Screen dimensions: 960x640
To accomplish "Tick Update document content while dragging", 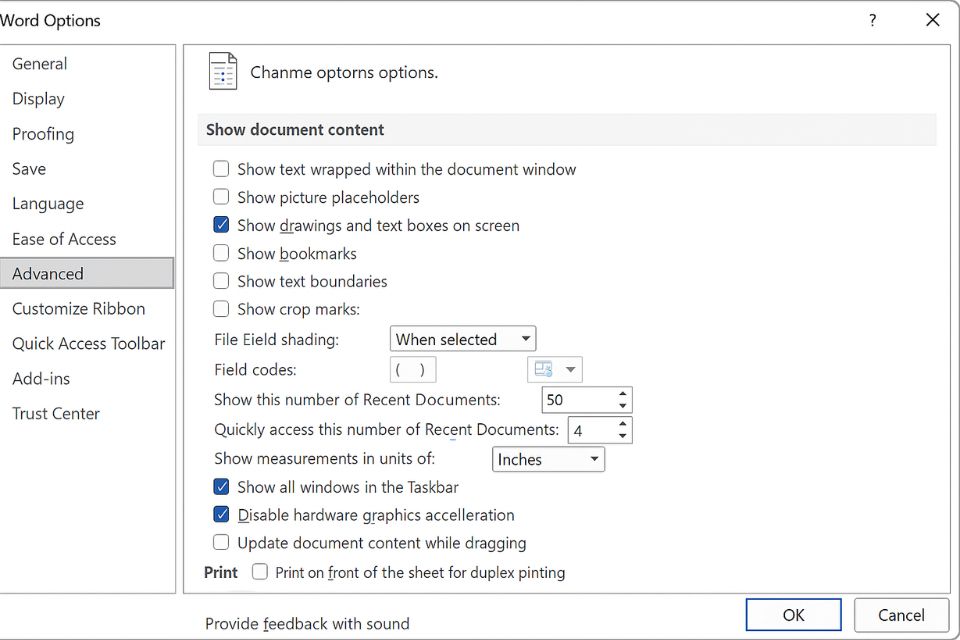I will pos(221,544).
